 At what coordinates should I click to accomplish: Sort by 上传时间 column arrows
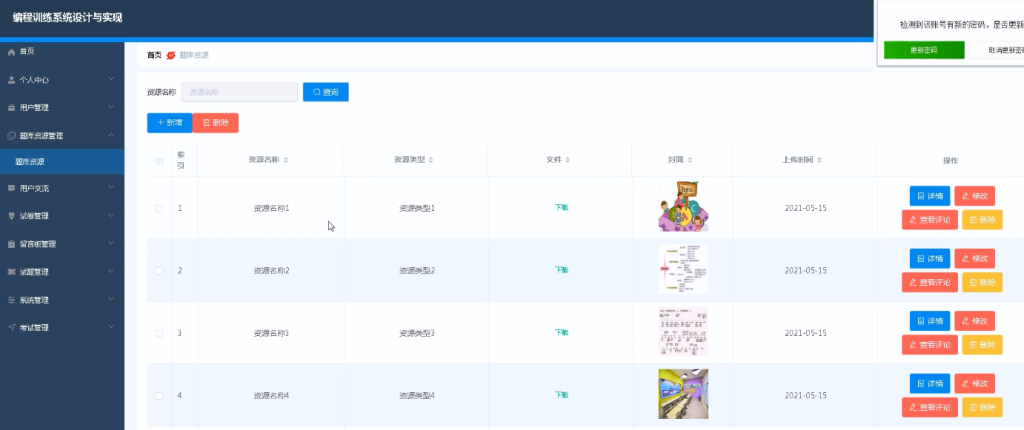pos(820,160)
